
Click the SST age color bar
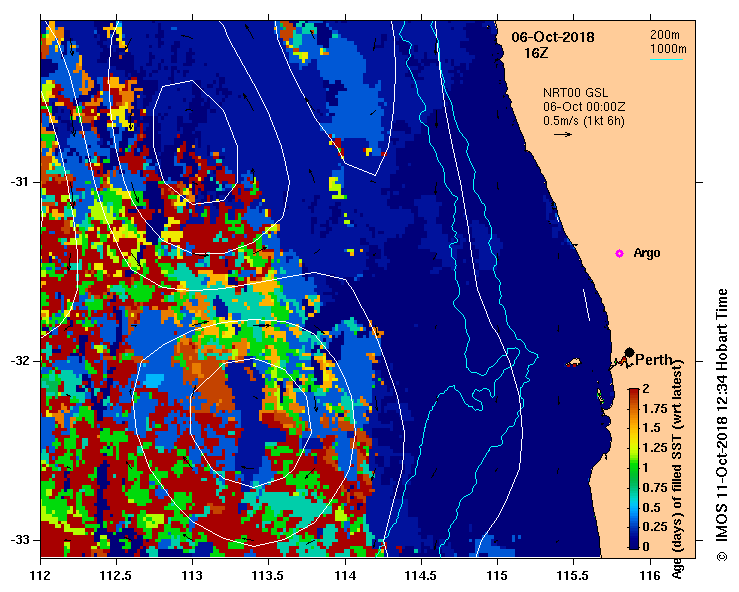pos(634,469)
